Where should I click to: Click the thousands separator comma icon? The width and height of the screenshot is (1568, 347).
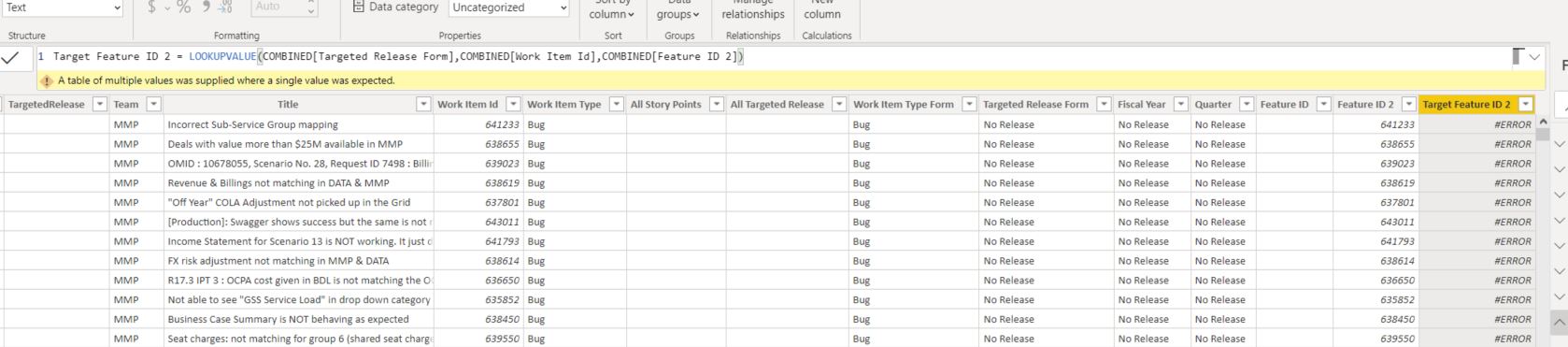207,7
